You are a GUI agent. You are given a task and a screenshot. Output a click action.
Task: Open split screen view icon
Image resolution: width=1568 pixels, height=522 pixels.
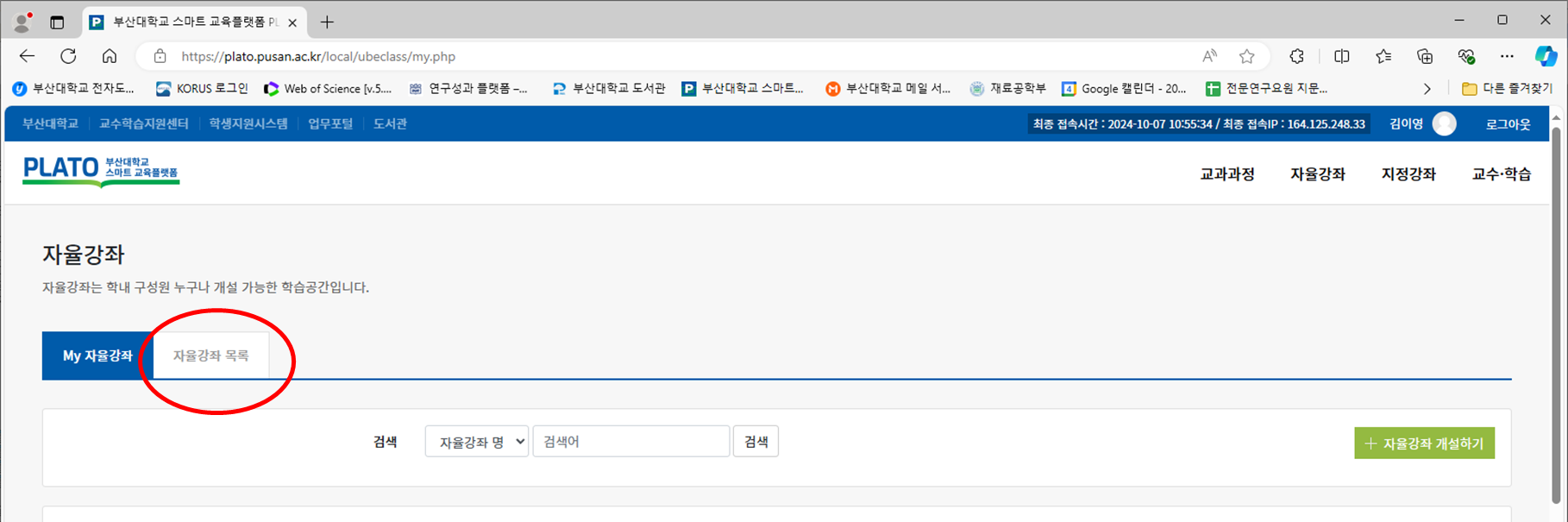[1341, 57]
